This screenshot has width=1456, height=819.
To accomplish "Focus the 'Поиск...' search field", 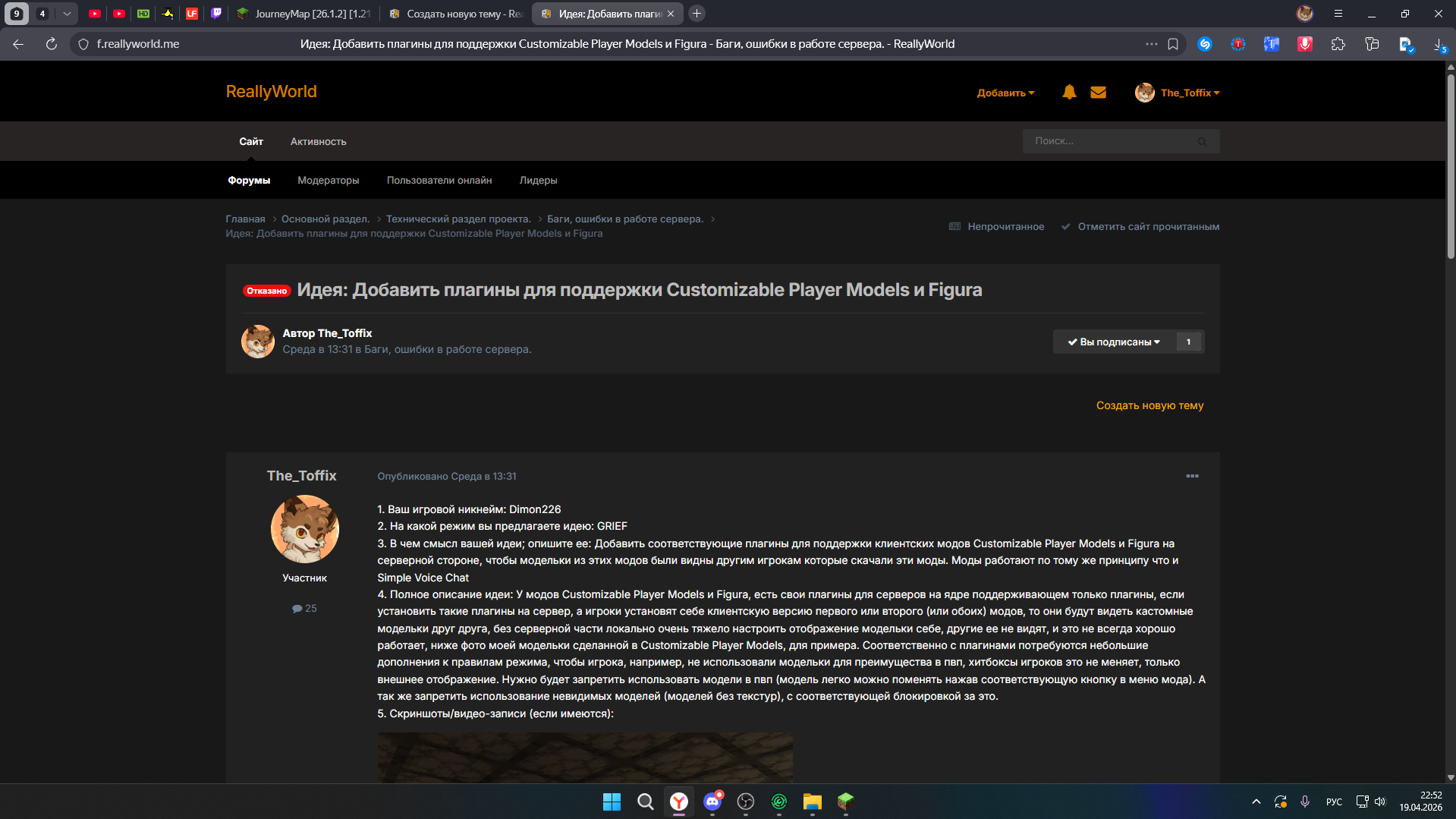I will pyautogui.click(x=1108, y=141).
